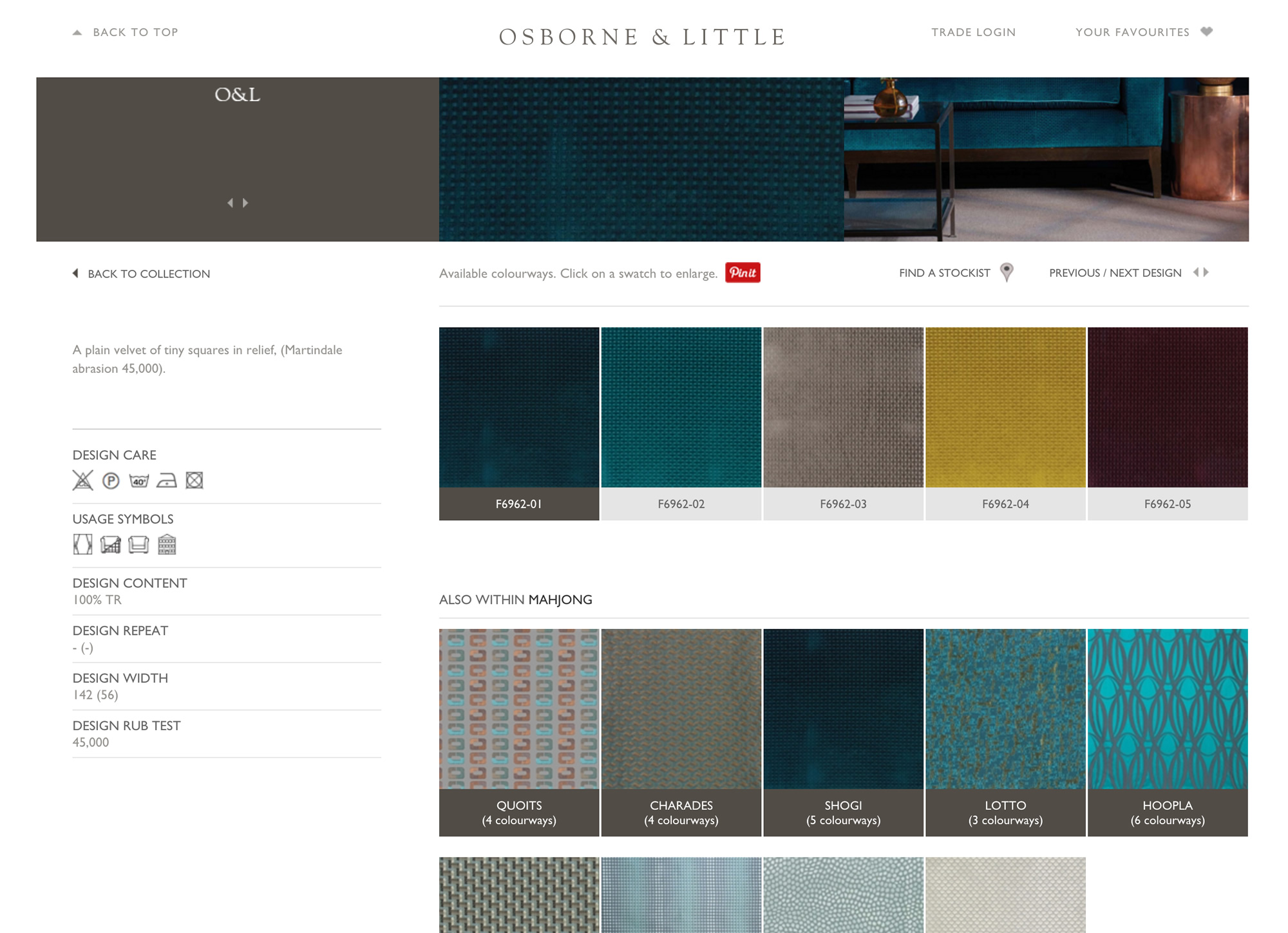Go to the next design arrow
The height and width of the screenshot is (933, 1288).
coord(1206,272)
